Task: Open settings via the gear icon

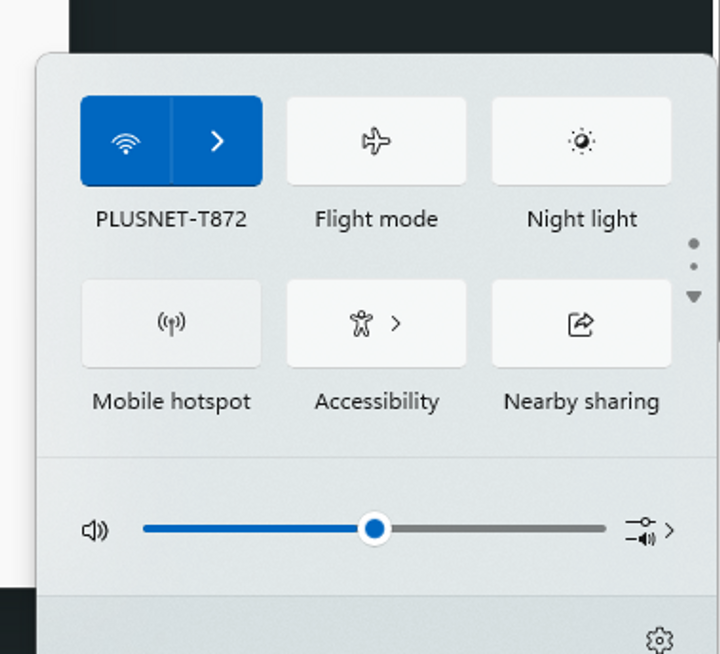Action: (660, 640)
